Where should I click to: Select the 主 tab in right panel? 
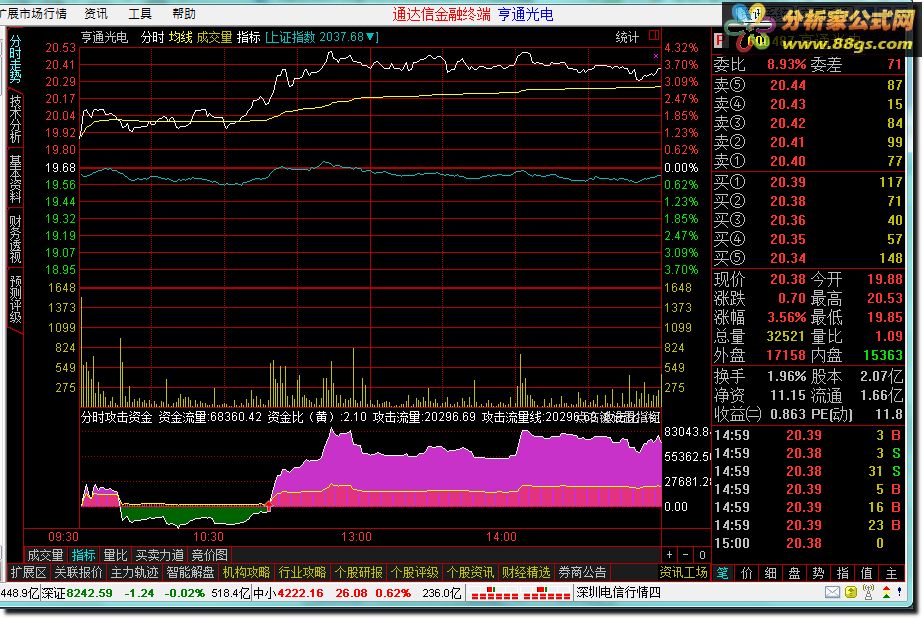tap(891, 573)
